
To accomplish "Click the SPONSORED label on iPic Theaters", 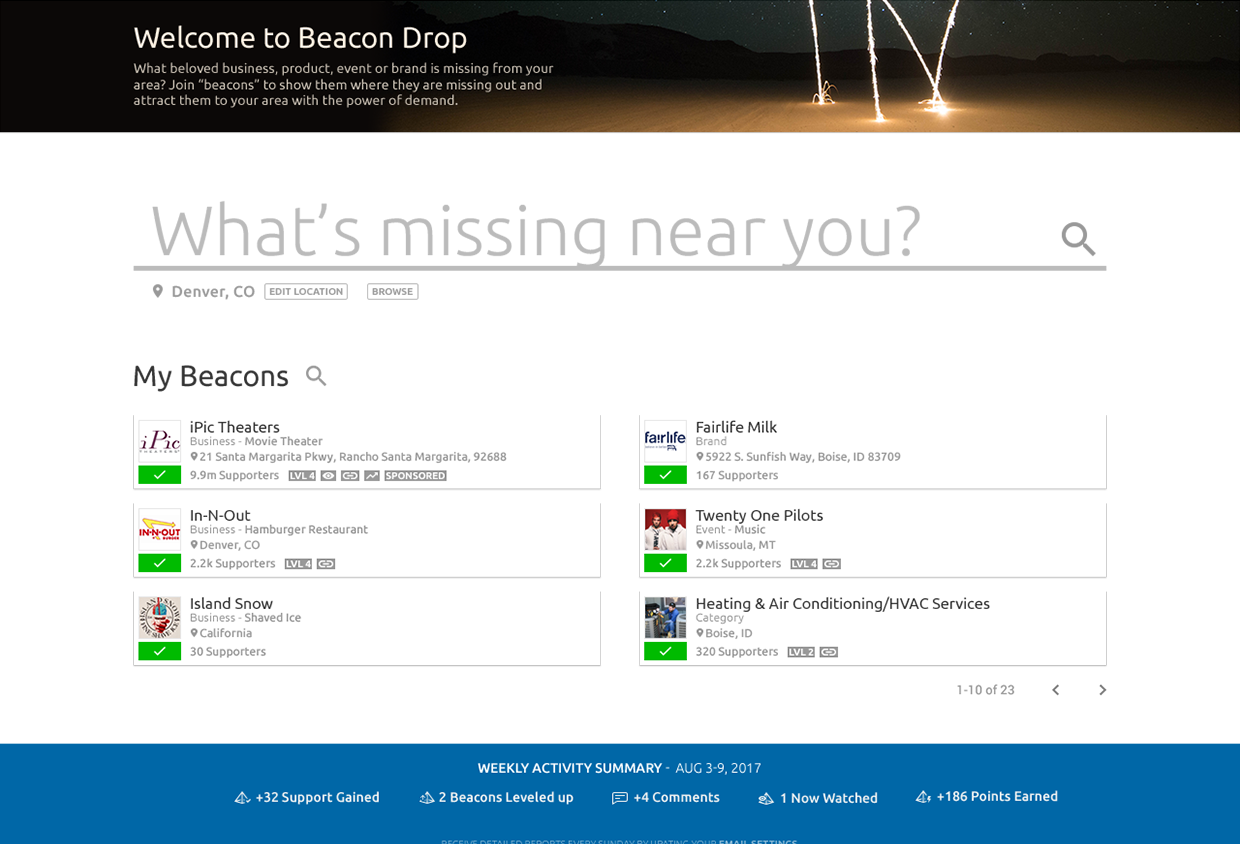I will click(x=415, y=475).
